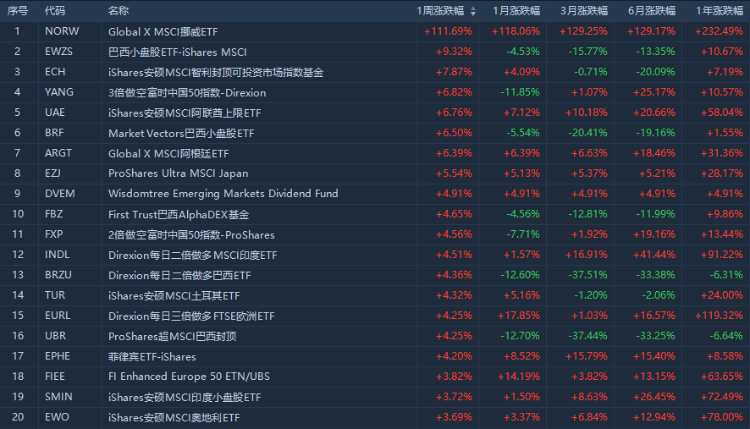The height and width of the screenshot is (429, 750).
Task: Select the BRZU ticker code
Action: click(x=58, y=275)
